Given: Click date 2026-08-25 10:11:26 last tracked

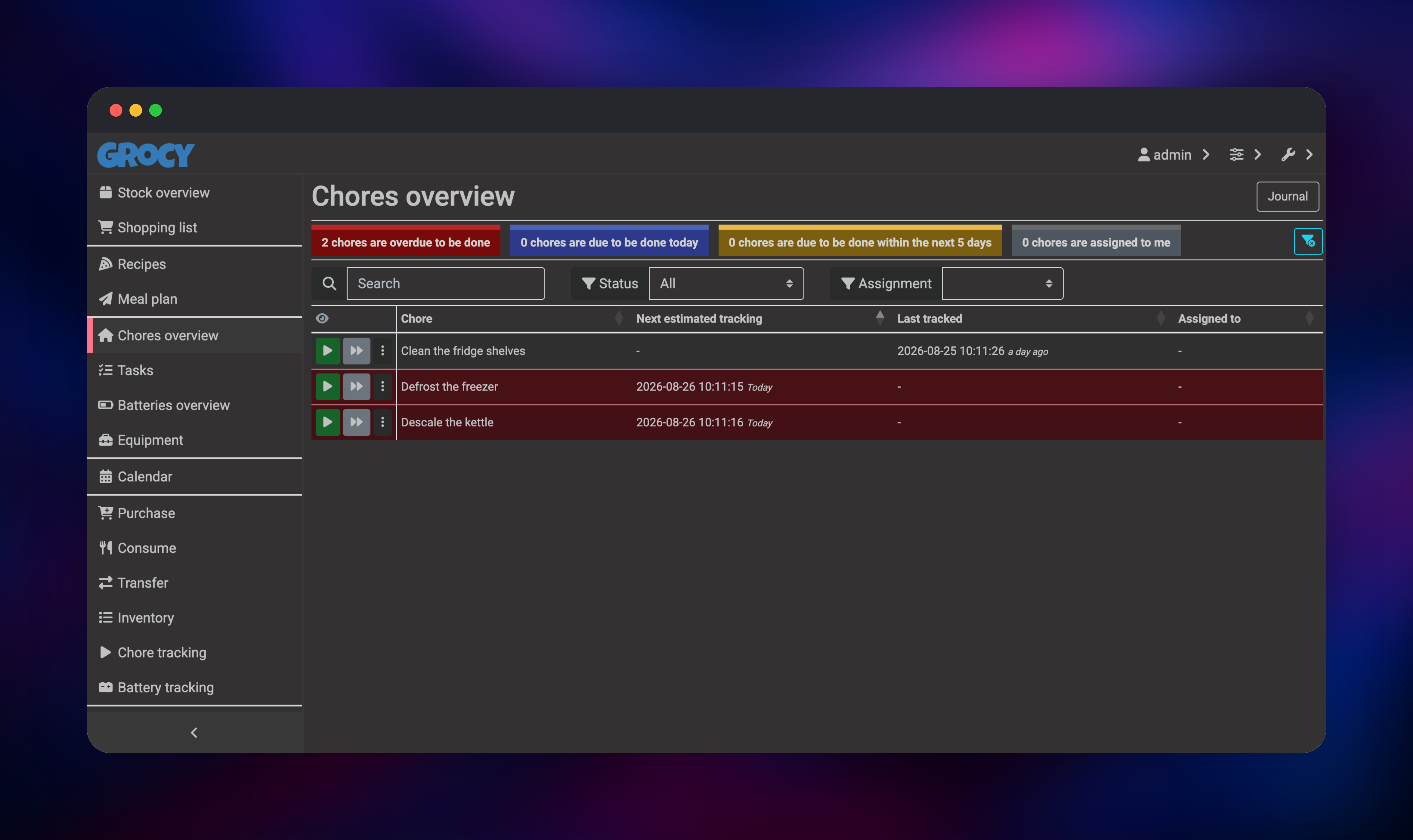Looking at the screenshot, I should [x=951, y=351].
